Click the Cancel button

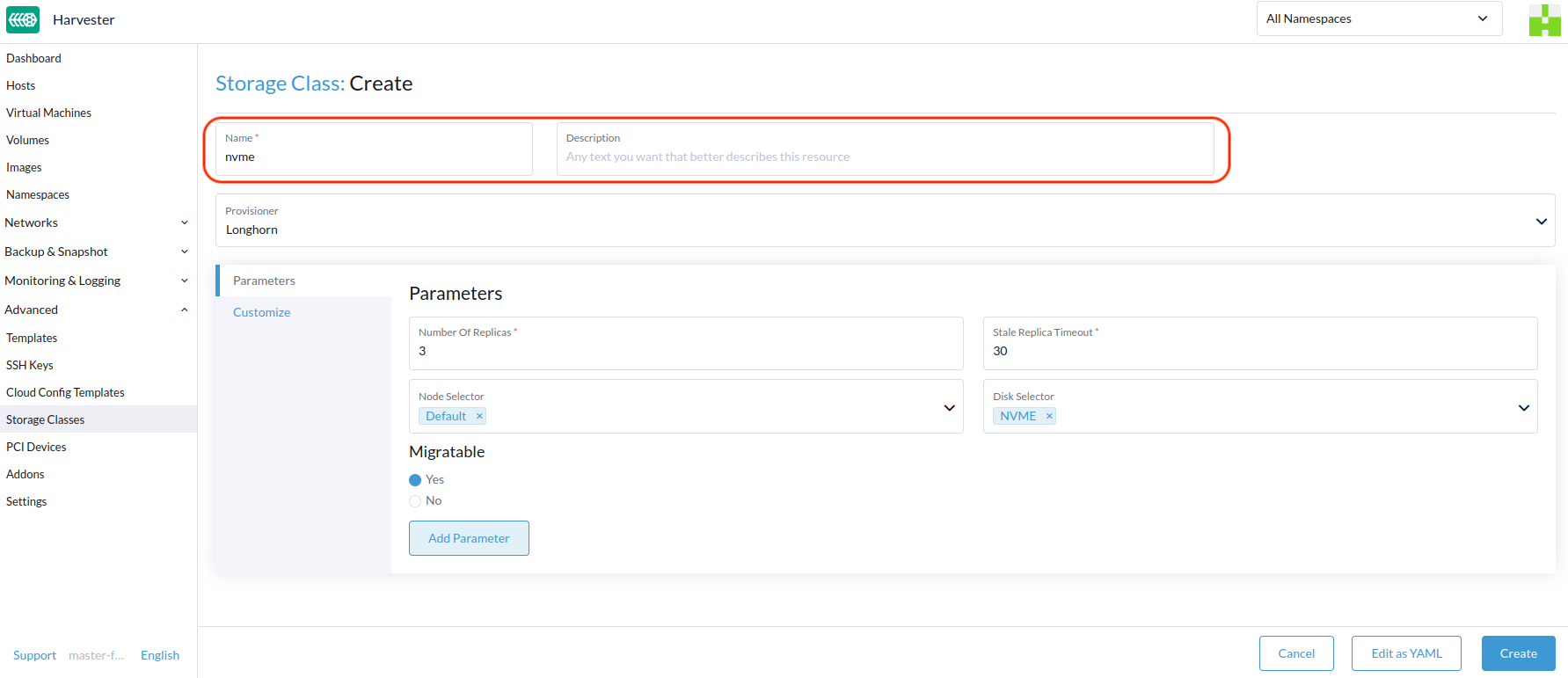coord(1296,653)
